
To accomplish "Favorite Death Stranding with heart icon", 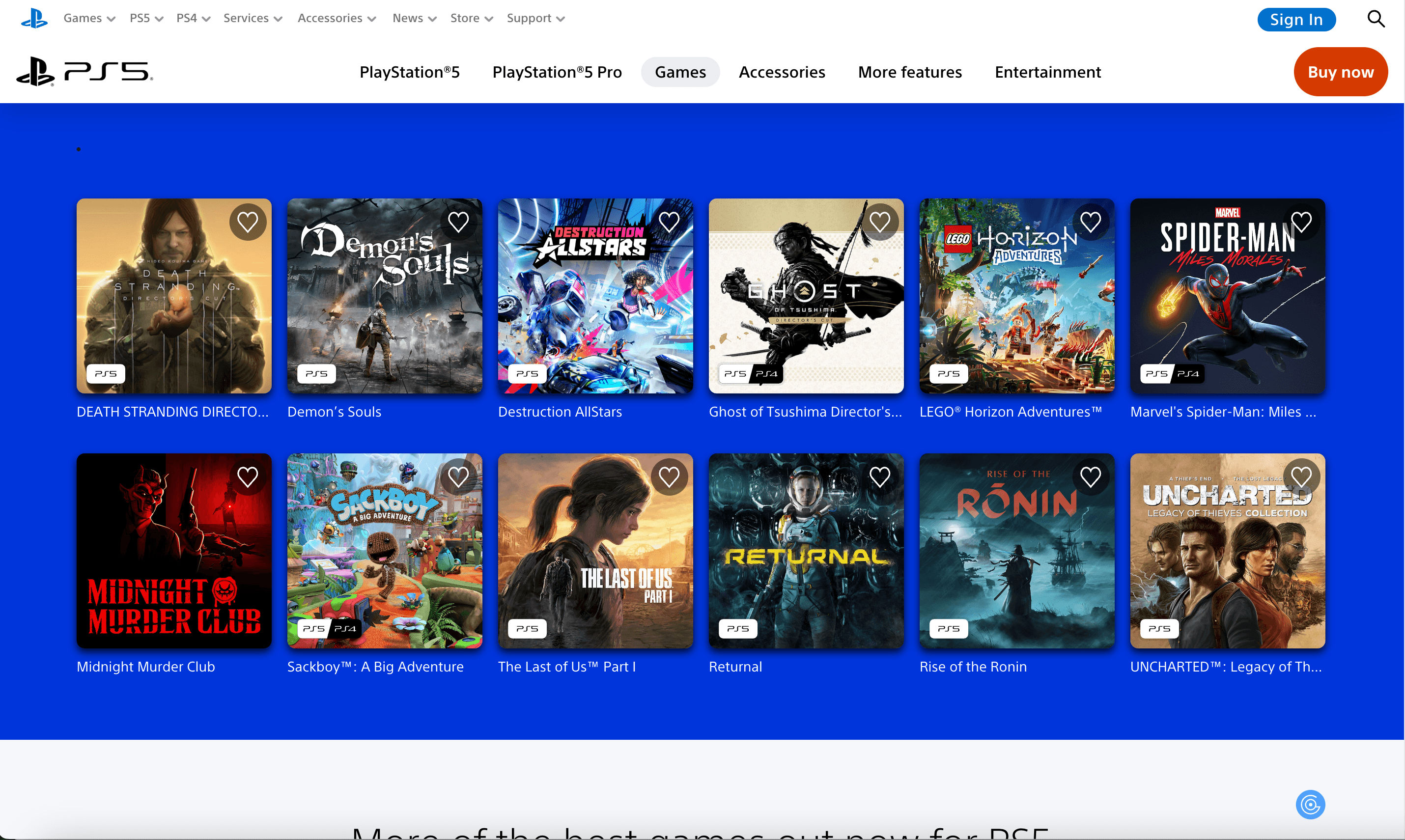I will [x=248, y=222].
